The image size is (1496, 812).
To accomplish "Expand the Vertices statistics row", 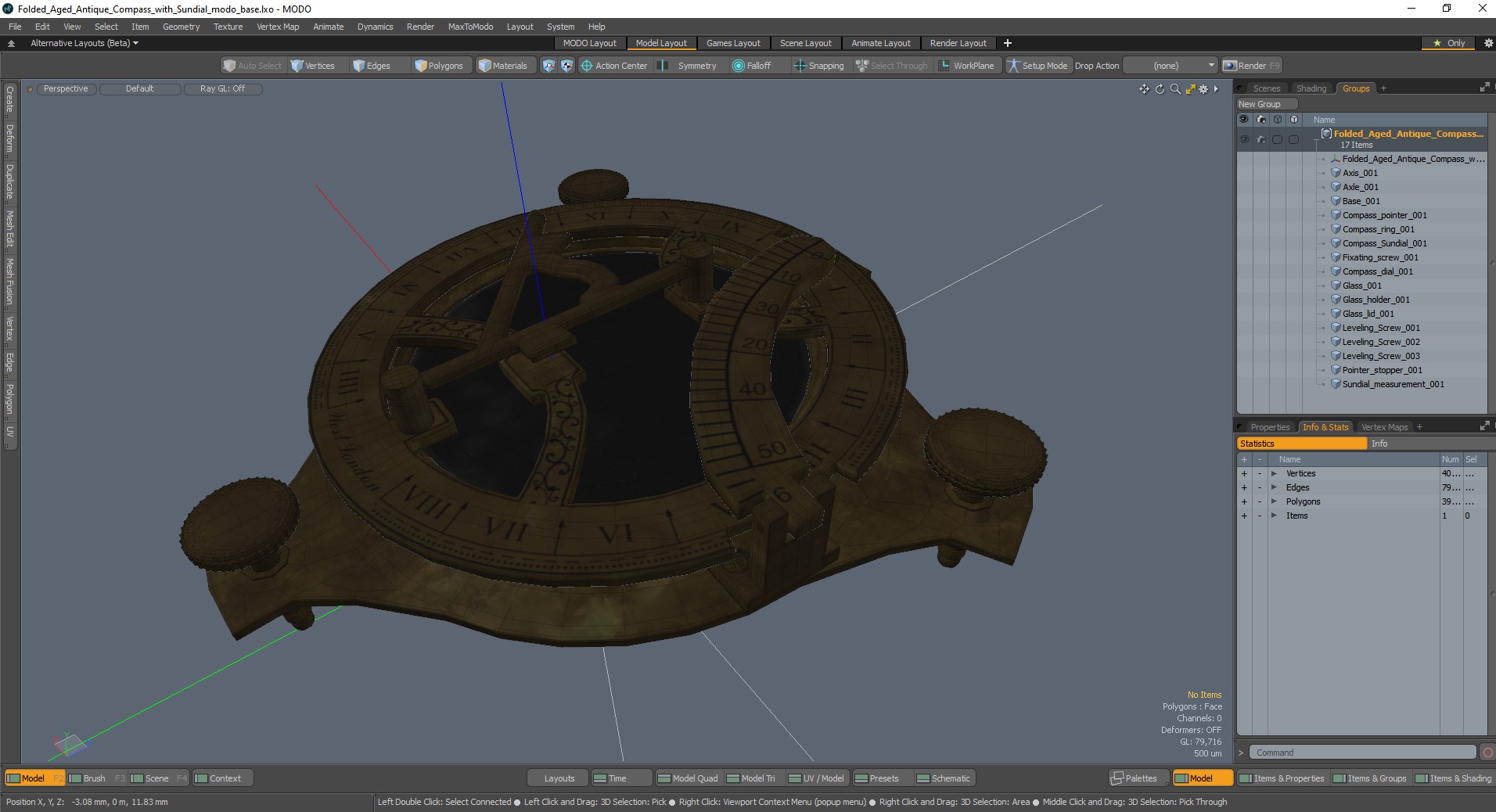I will tap(1274, 473).
